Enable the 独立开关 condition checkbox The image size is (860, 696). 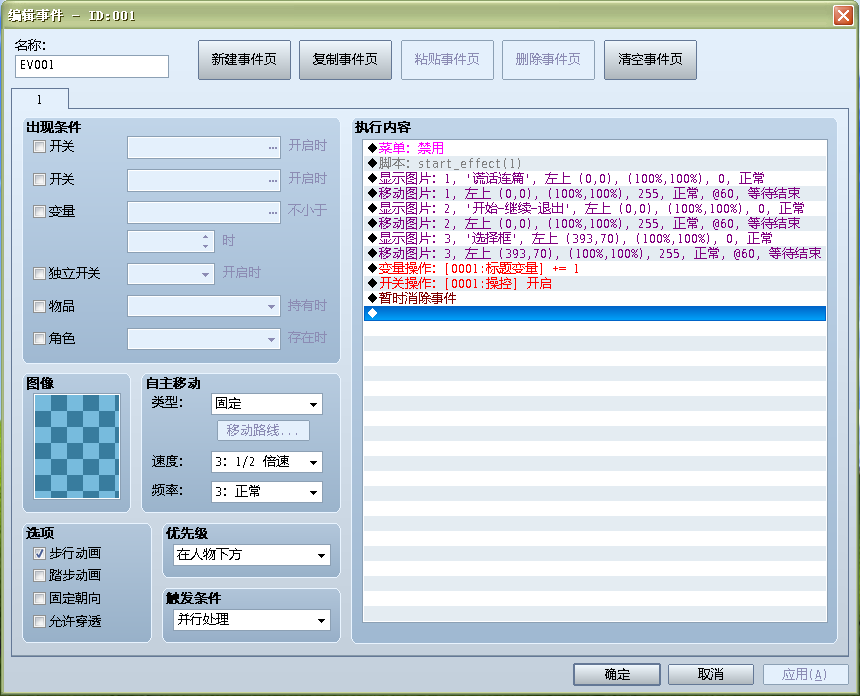coord(39,273)
